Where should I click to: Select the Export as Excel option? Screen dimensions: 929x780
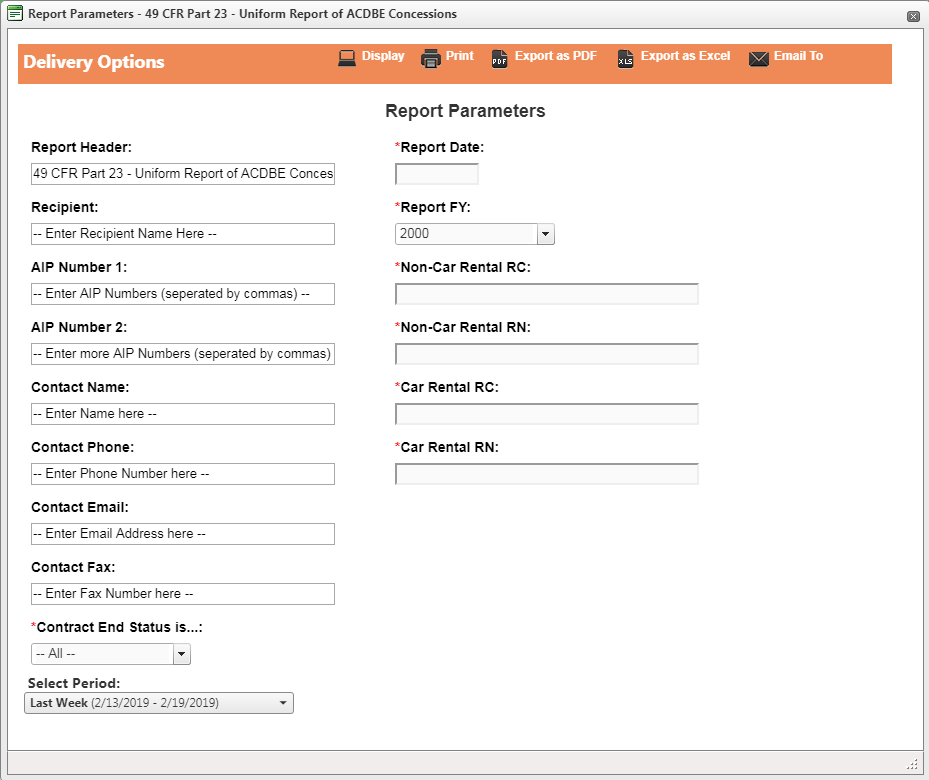pos(675,56)
